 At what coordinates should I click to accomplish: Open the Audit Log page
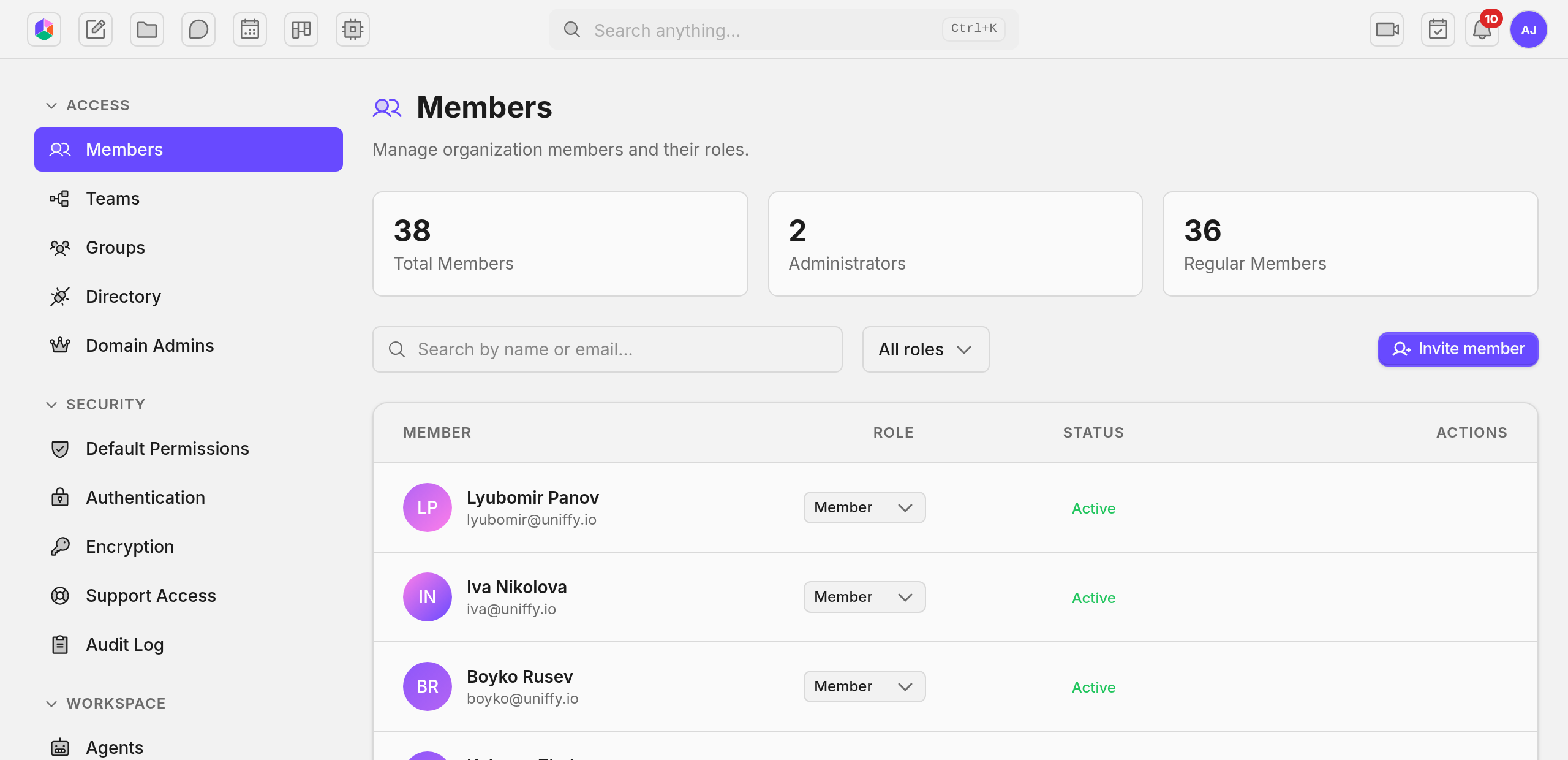pyautogui.click(x=189, y=645)
